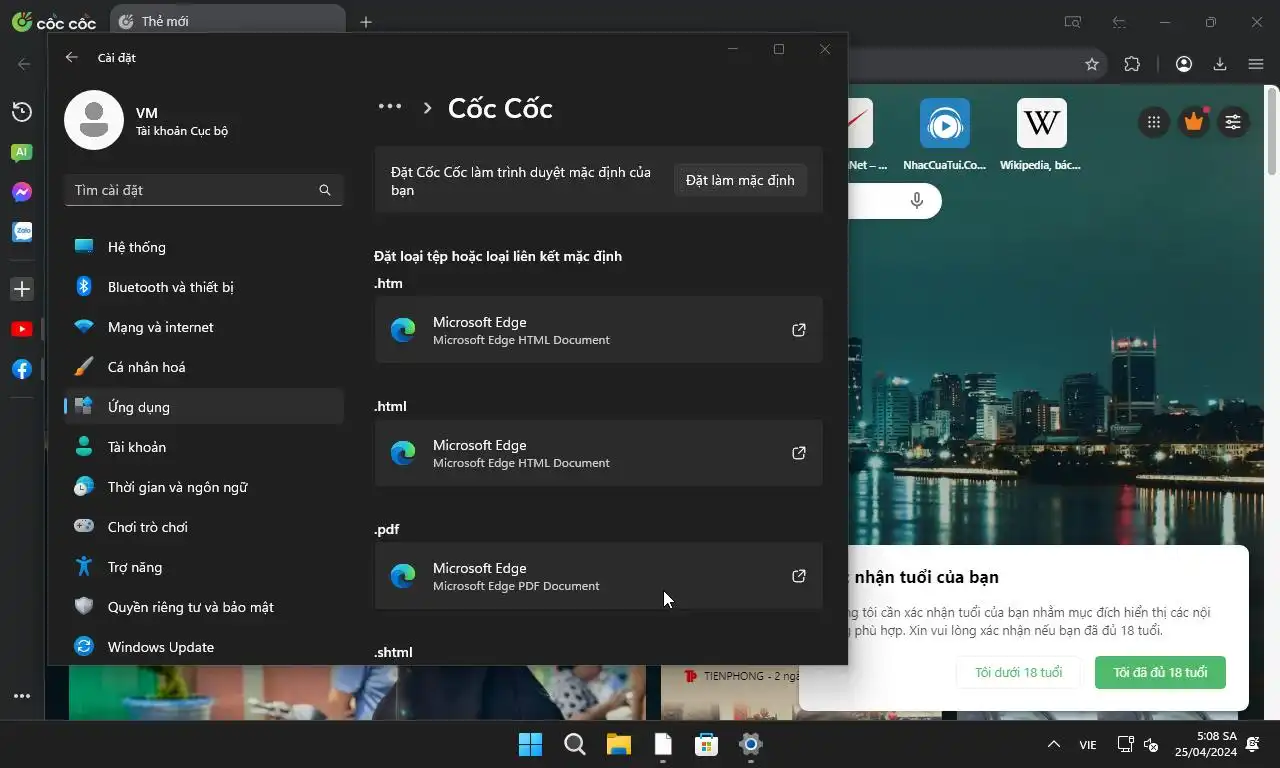Click VIE language indicator in tray
The width and height of the screenshot is (1280, 768).
1088,745
